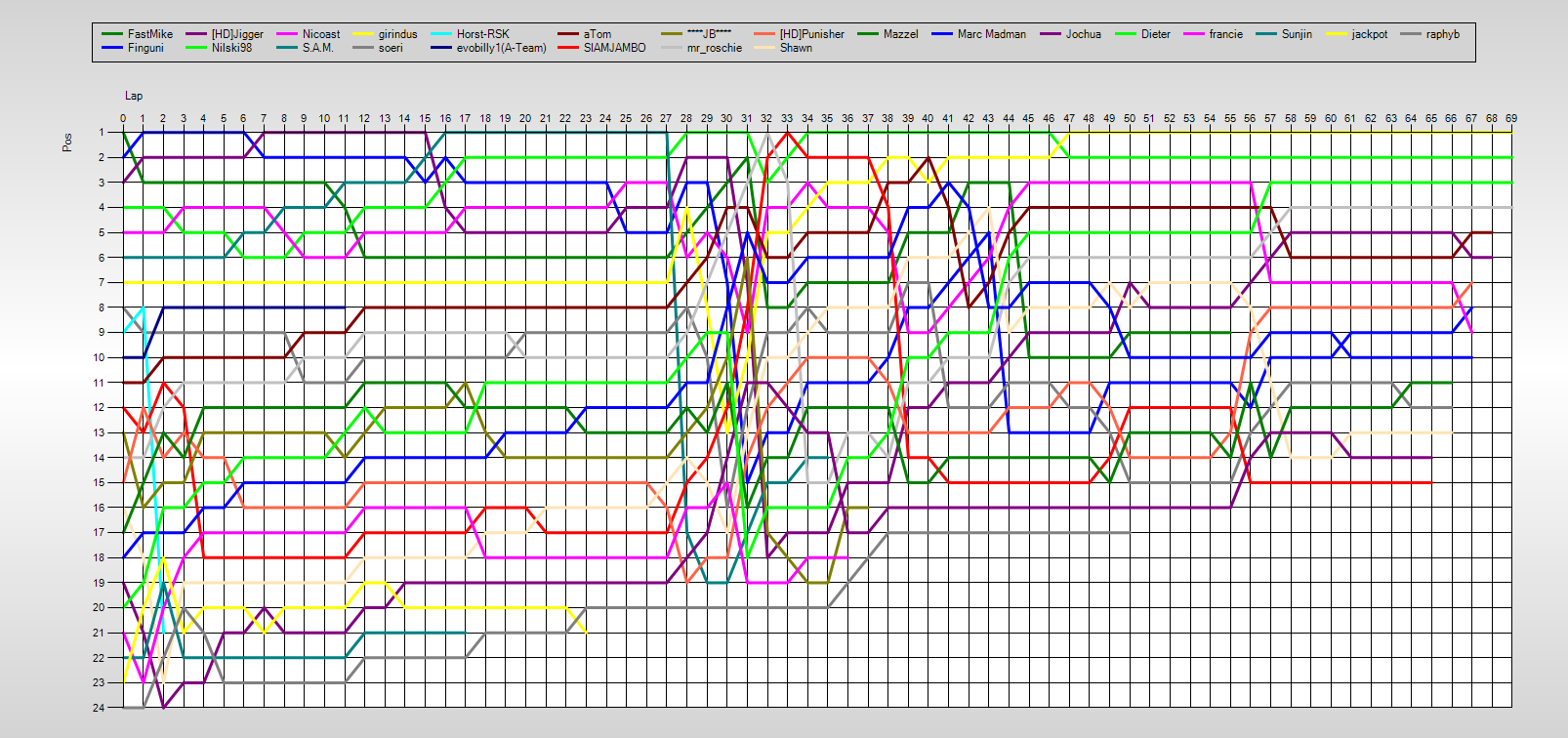Click the [HD]Jigger legend label
The image size is (1568, 738).
pyautogui.click(x=237, y=34)
